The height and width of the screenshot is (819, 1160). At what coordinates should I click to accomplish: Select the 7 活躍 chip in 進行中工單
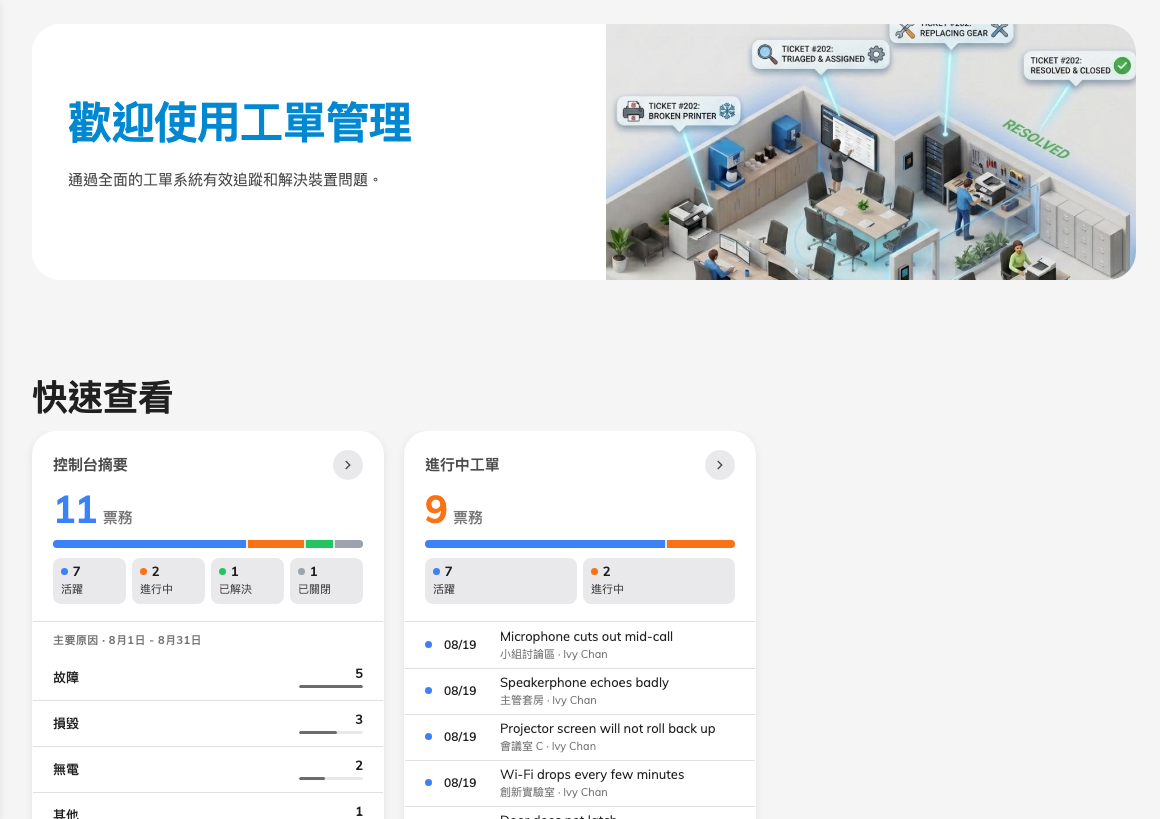tap(501, 581)
